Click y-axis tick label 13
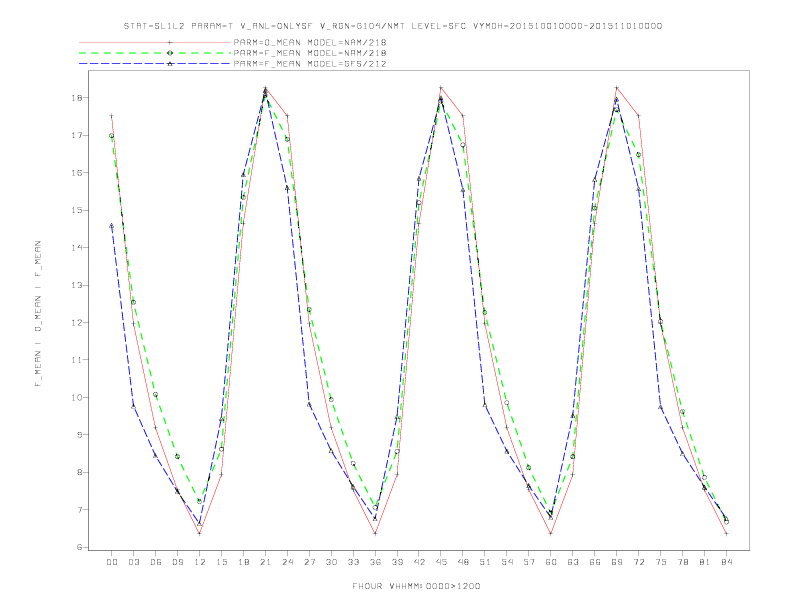 77,285
